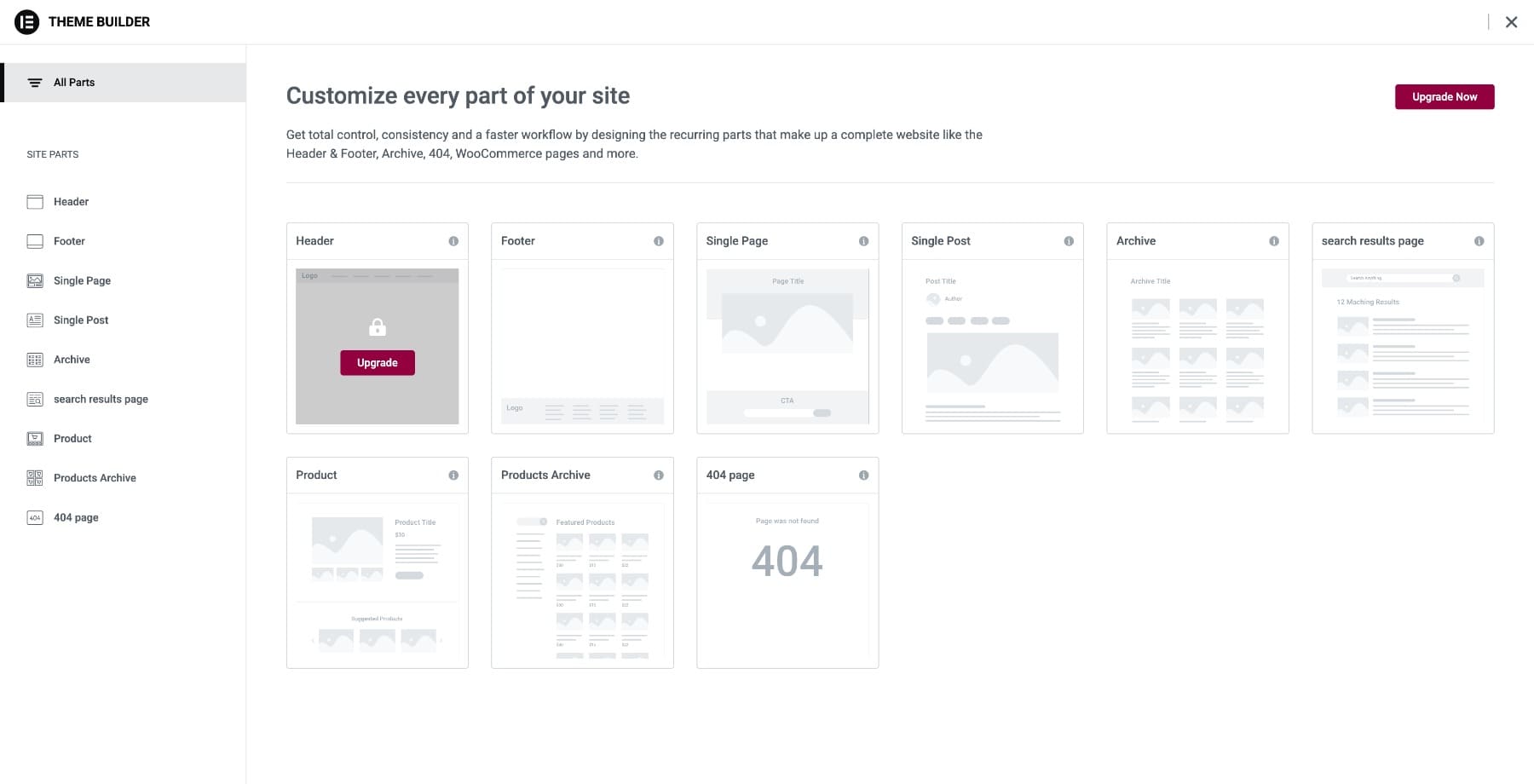Select the Header icon in the sidebar
Viewport: 1534px width, 784px height.
(35, 201)
